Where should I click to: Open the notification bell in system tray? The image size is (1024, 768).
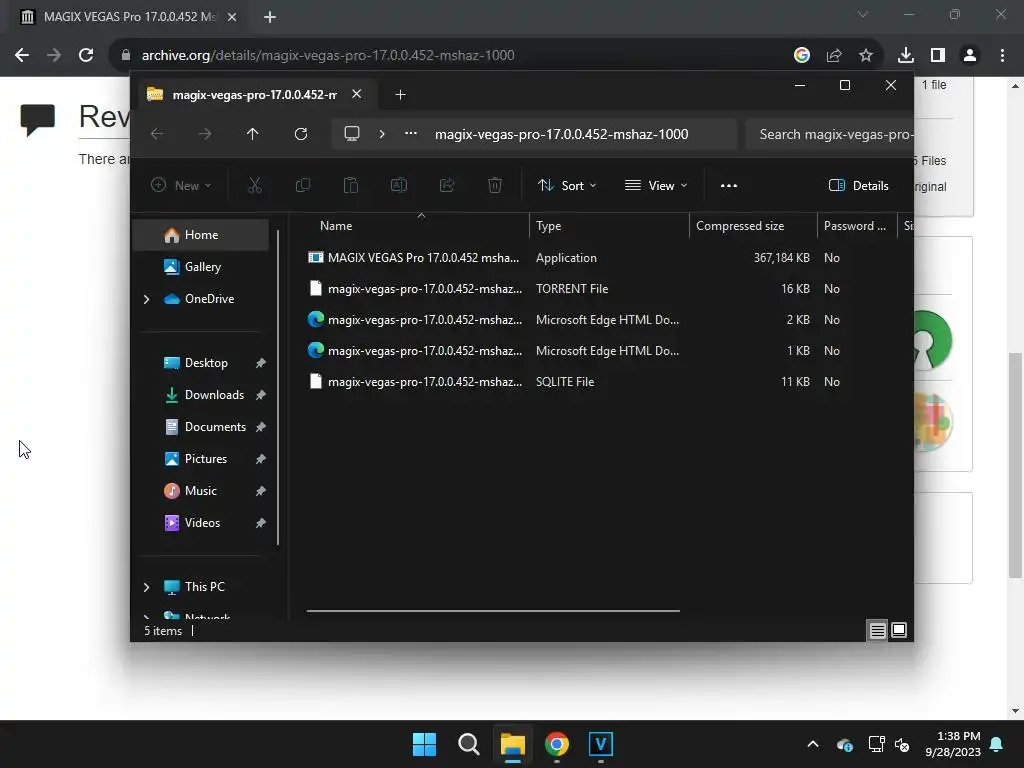(997, 744)
